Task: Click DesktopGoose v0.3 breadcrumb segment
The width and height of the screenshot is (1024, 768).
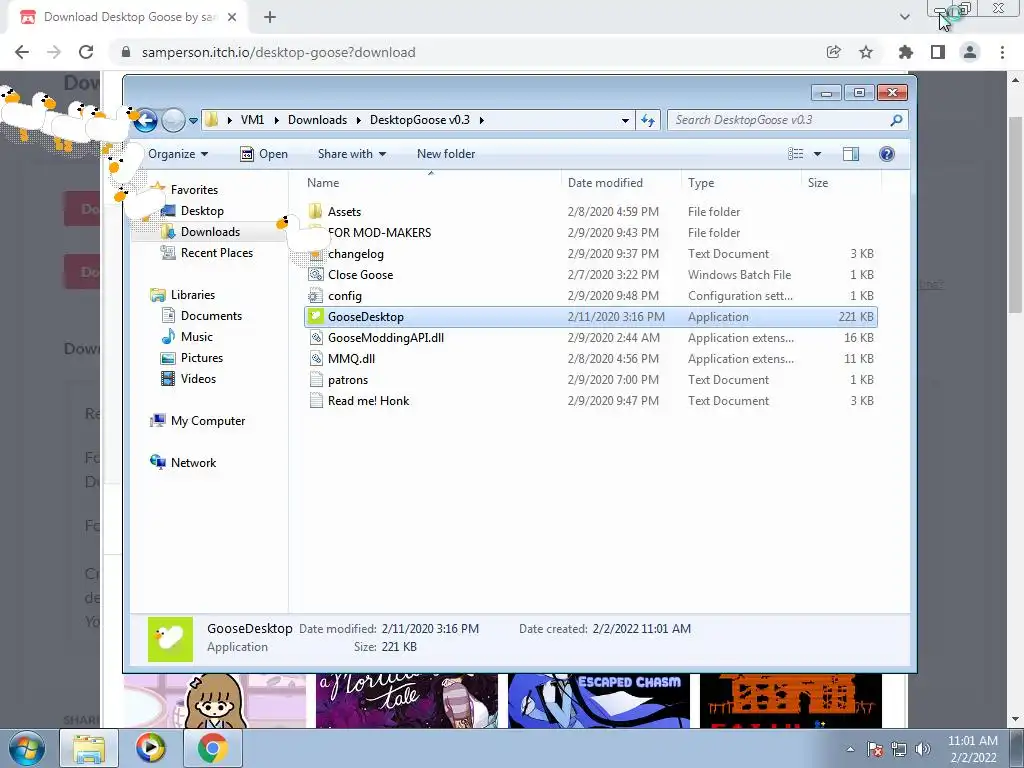Action: click(419, 120)
